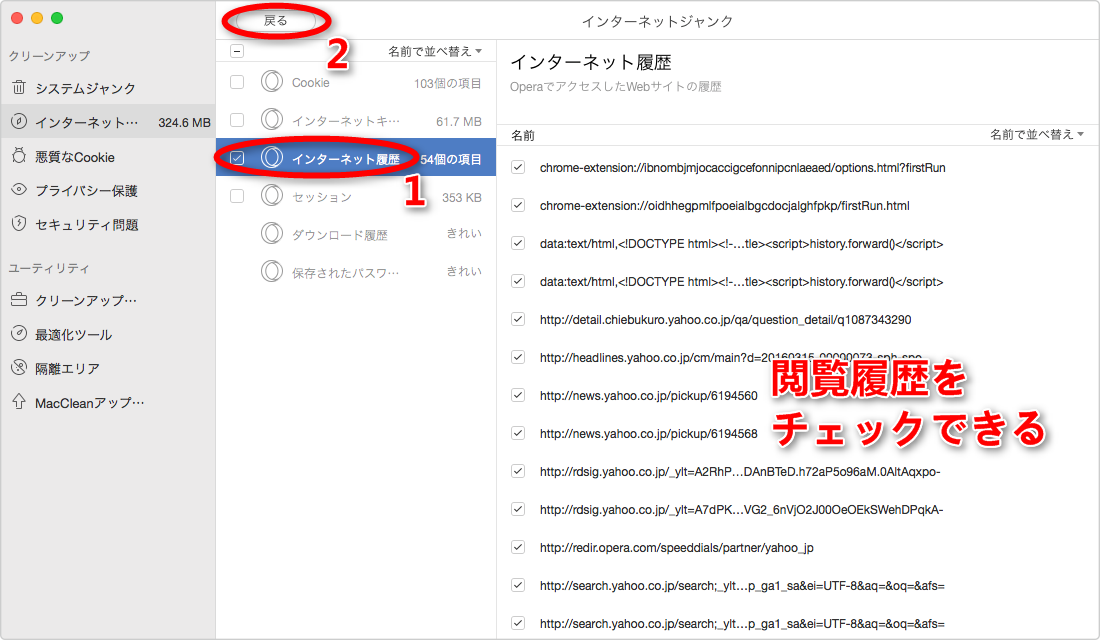Click the Opera icon in セッション row
The width and height of the screenshot is (1100, 640).
tap(272, 195)
